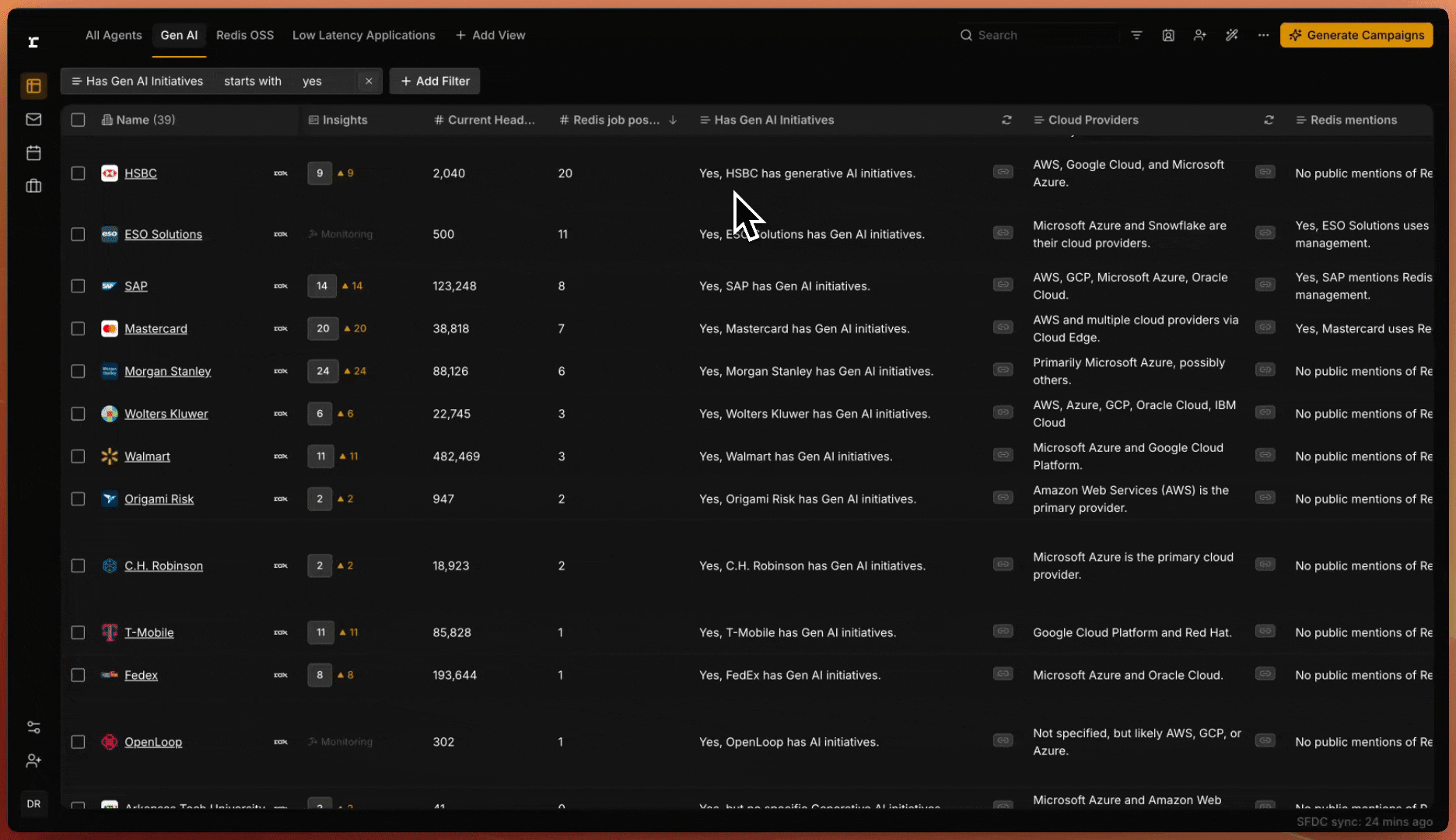The height and width of the screenshot is (840, 1456).
Task: Select the HSBC row checkbox
Action: (78, 173)
